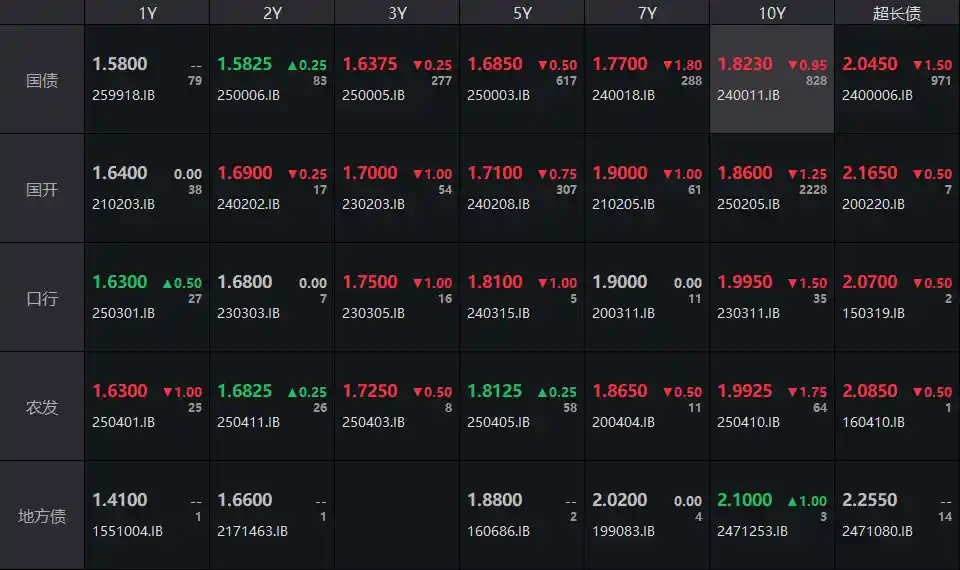This screenshot has height=570, width=960.
Task: Select the 10Y column header
Action: 772,13
